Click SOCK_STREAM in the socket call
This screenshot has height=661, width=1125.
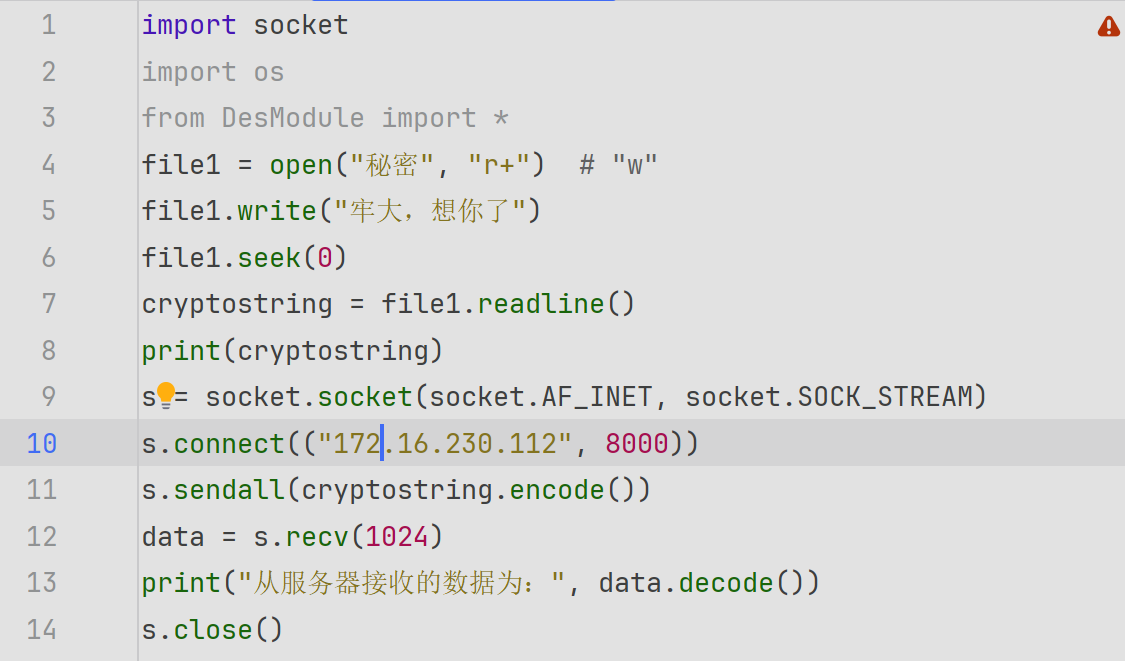pos(884,396)
